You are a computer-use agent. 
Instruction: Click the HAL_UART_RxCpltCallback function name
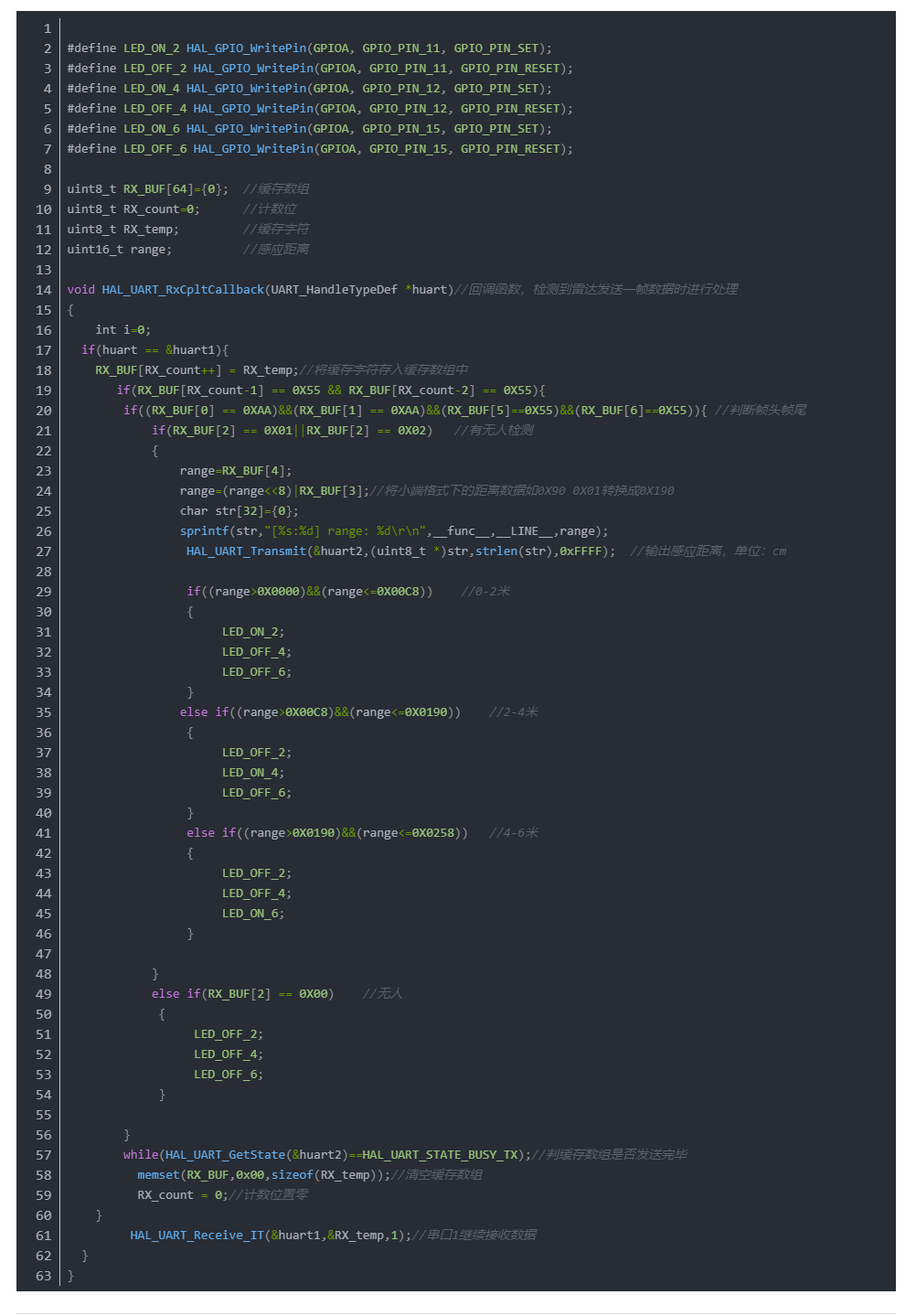(183, 290)
